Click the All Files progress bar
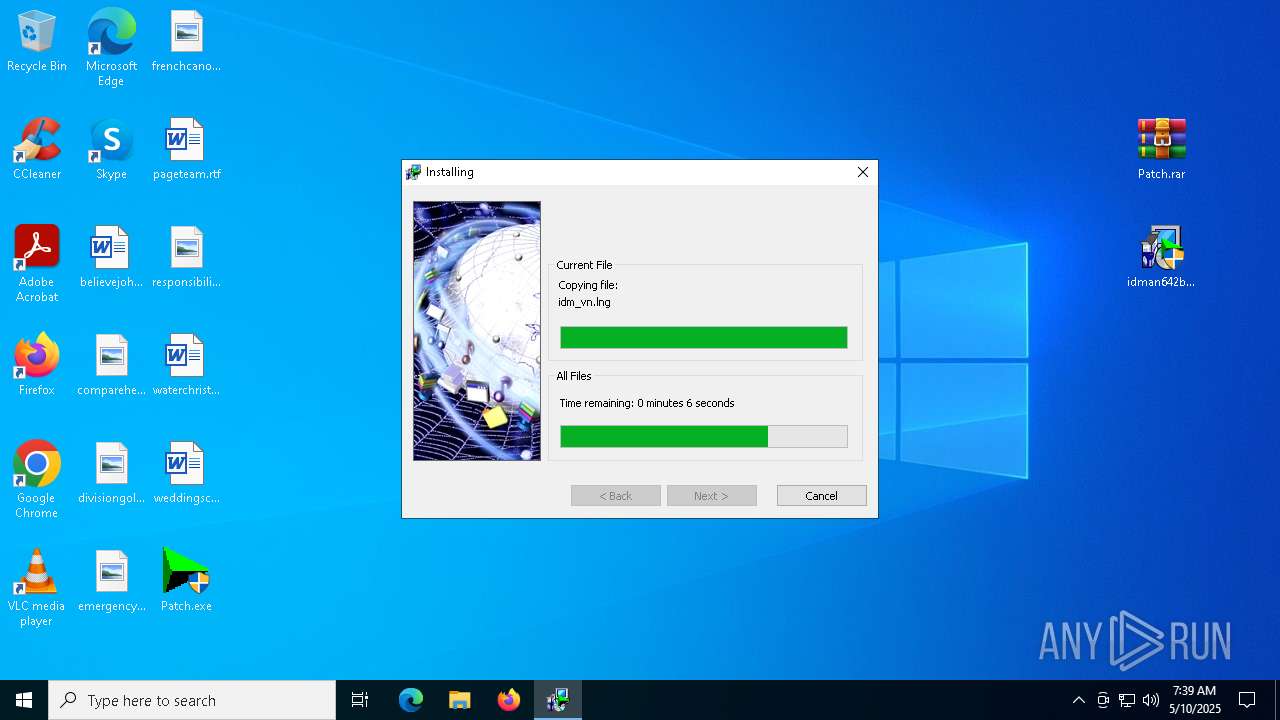1280x720 pixels. (x=704, y=436)
